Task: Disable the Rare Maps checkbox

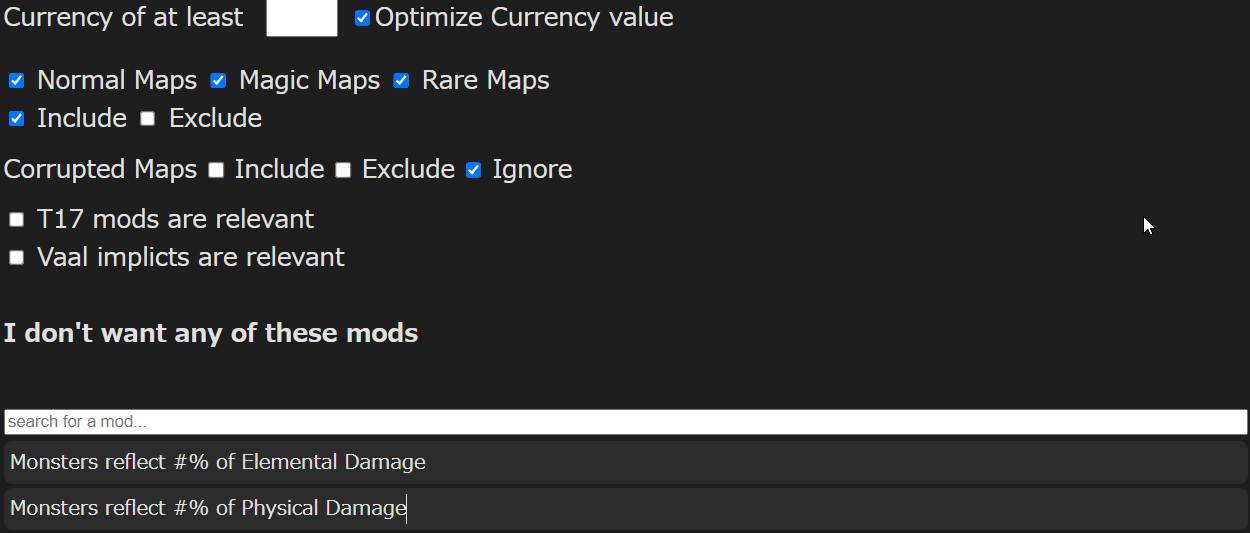Action: pos(401,81)
